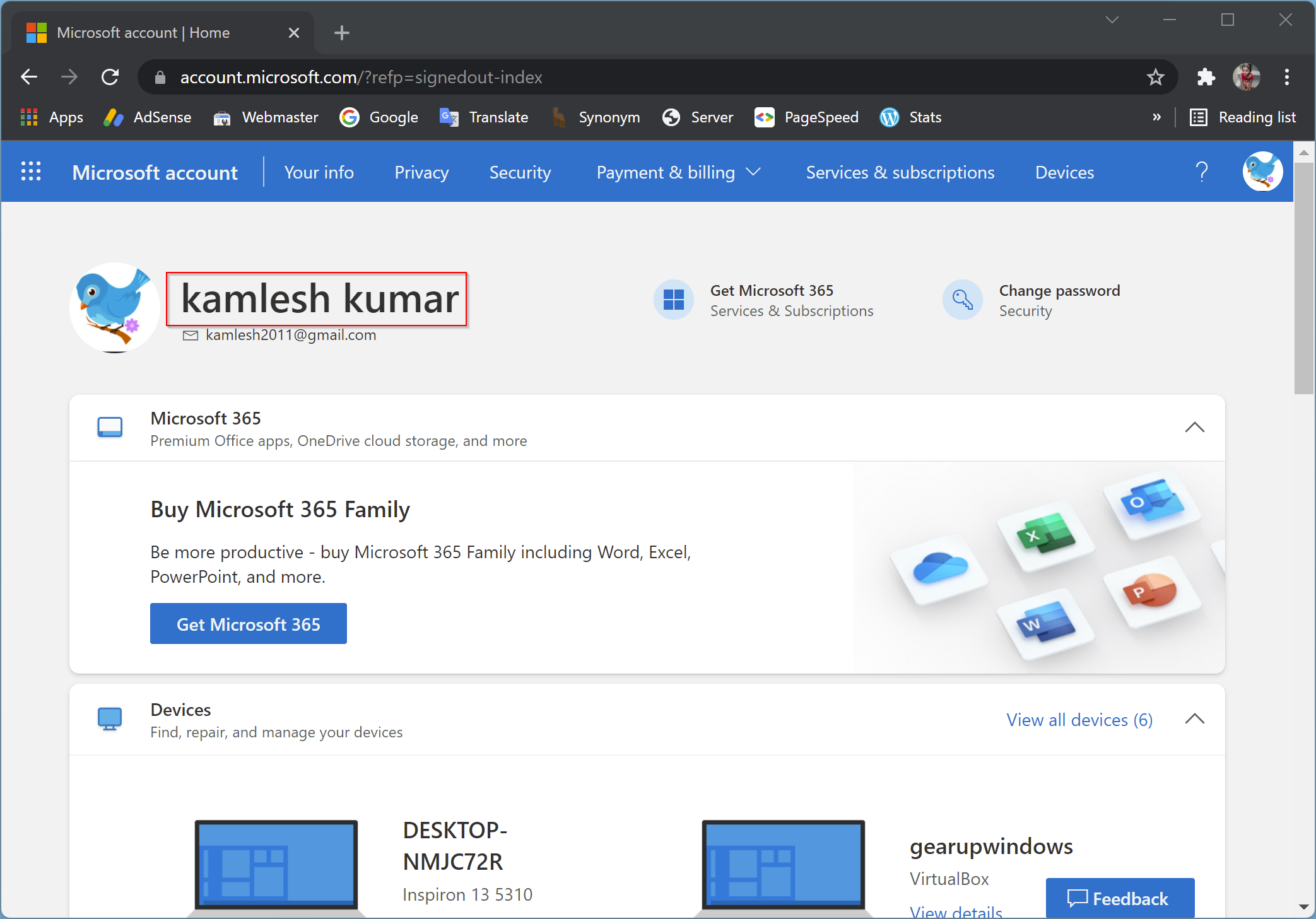Image resolution: width=1316 pixels, height=919 pixels.
Task: Go back to the previous page
Action: [29, 77]
